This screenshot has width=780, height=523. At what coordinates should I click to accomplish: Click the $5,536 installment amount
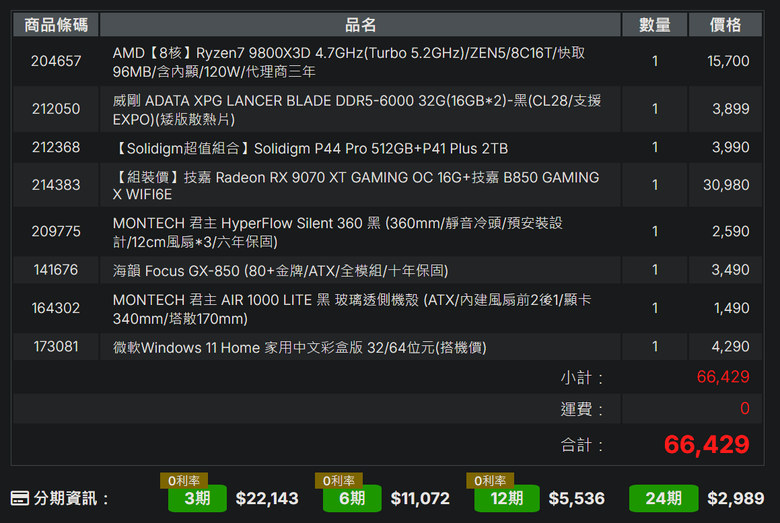click(577, 498)
